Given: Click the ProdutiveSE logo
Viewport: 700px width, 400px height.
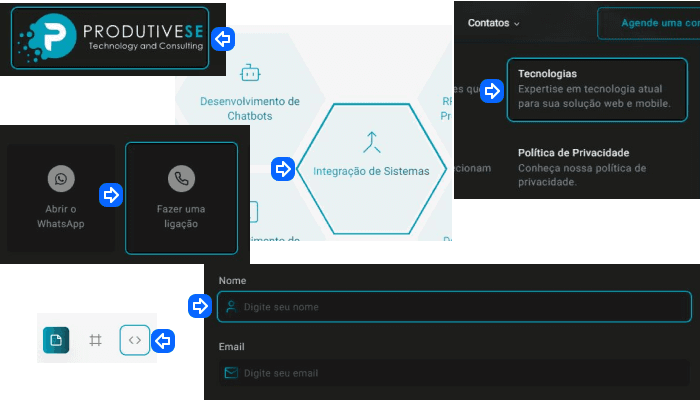Looking at the screenshot, I should pos(110,39).
